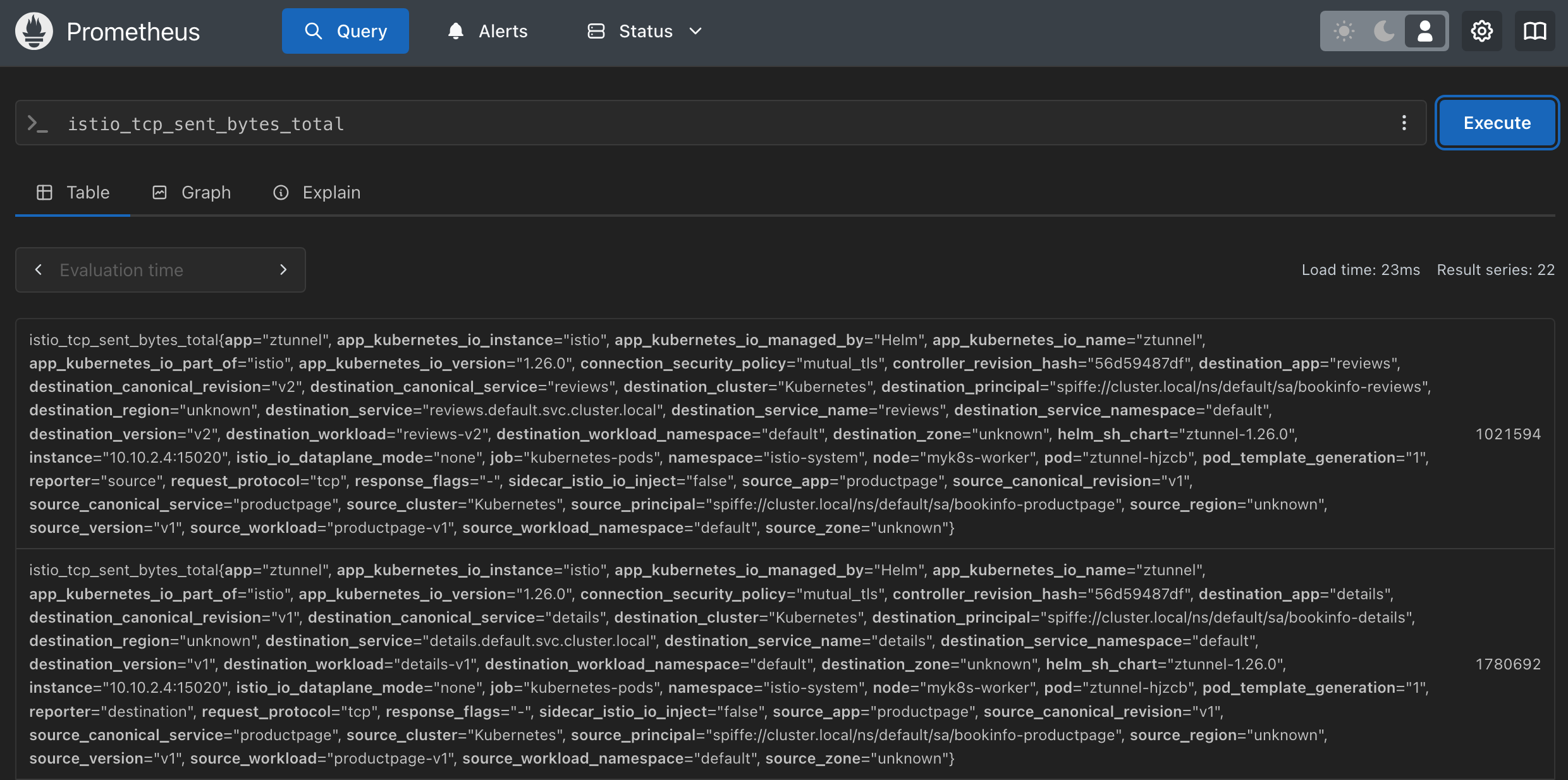1568x780 pixels.
Task: Execute the query
Action: tap(1497, 123)
